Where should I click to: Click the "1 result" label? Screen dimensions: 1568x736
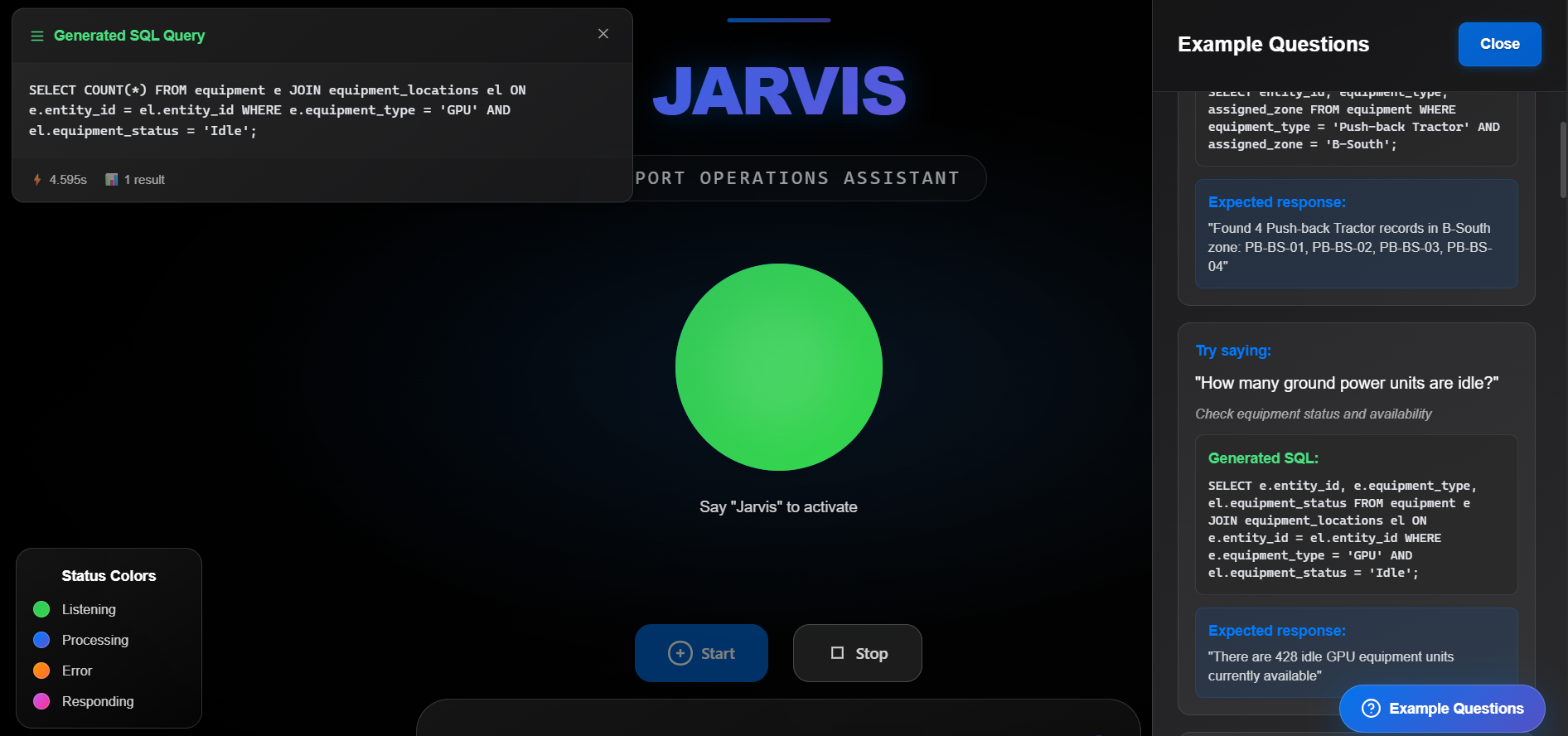[x=144, y=180]
